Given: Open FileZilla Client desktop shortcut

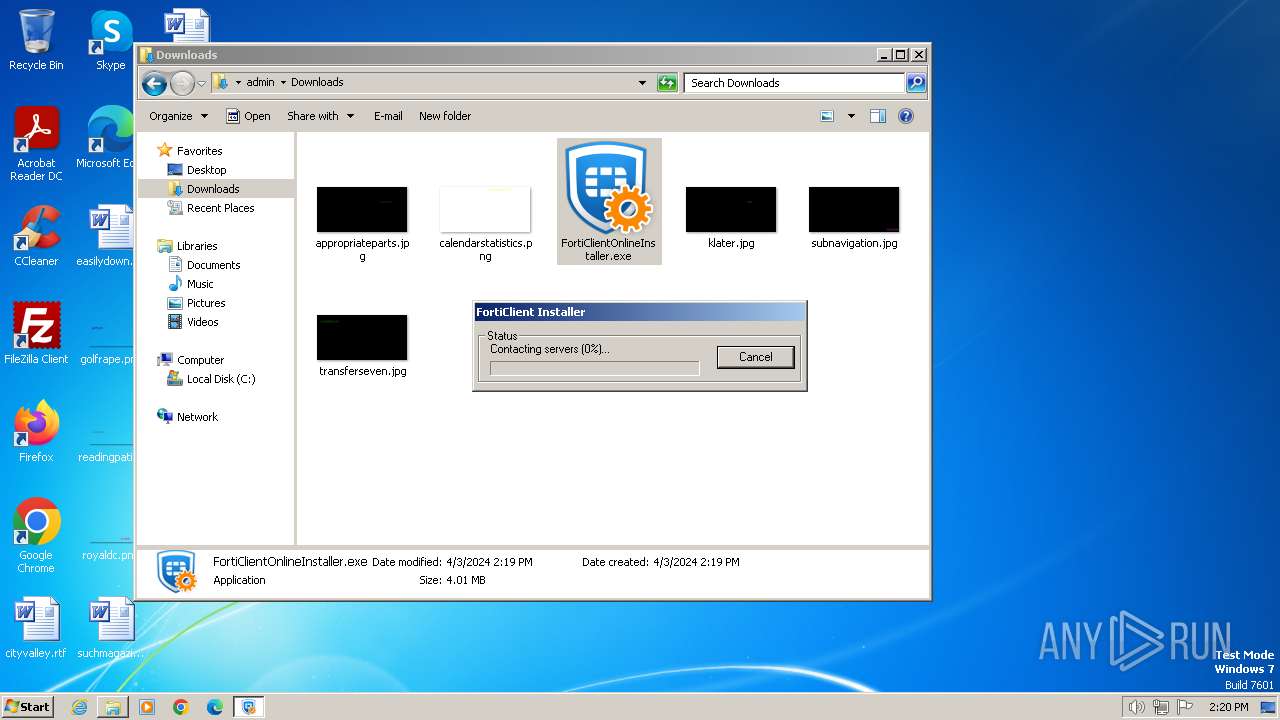Looking at the screenshot, I should (x=36, y=334).
